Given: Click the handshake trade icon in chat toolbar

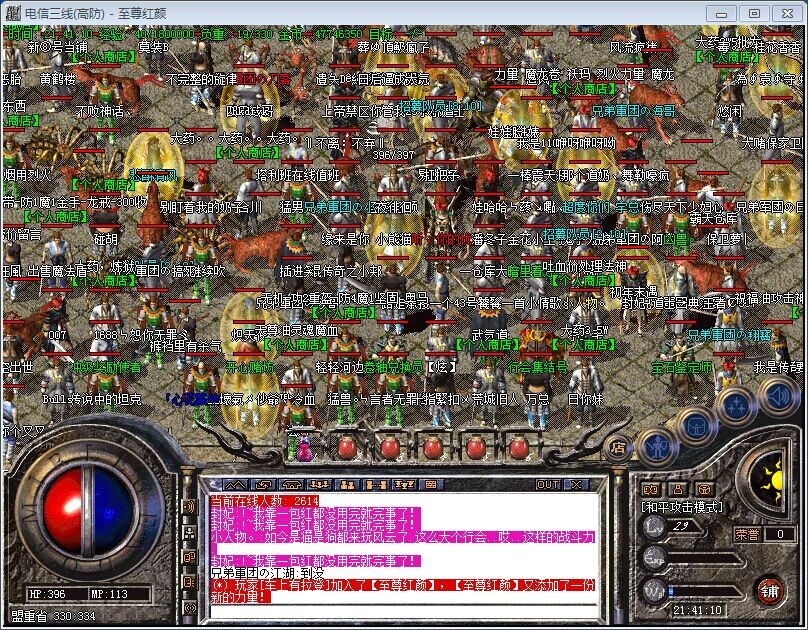Looking at the screenshot, I should pyautogui.click(x=264, y=485).
